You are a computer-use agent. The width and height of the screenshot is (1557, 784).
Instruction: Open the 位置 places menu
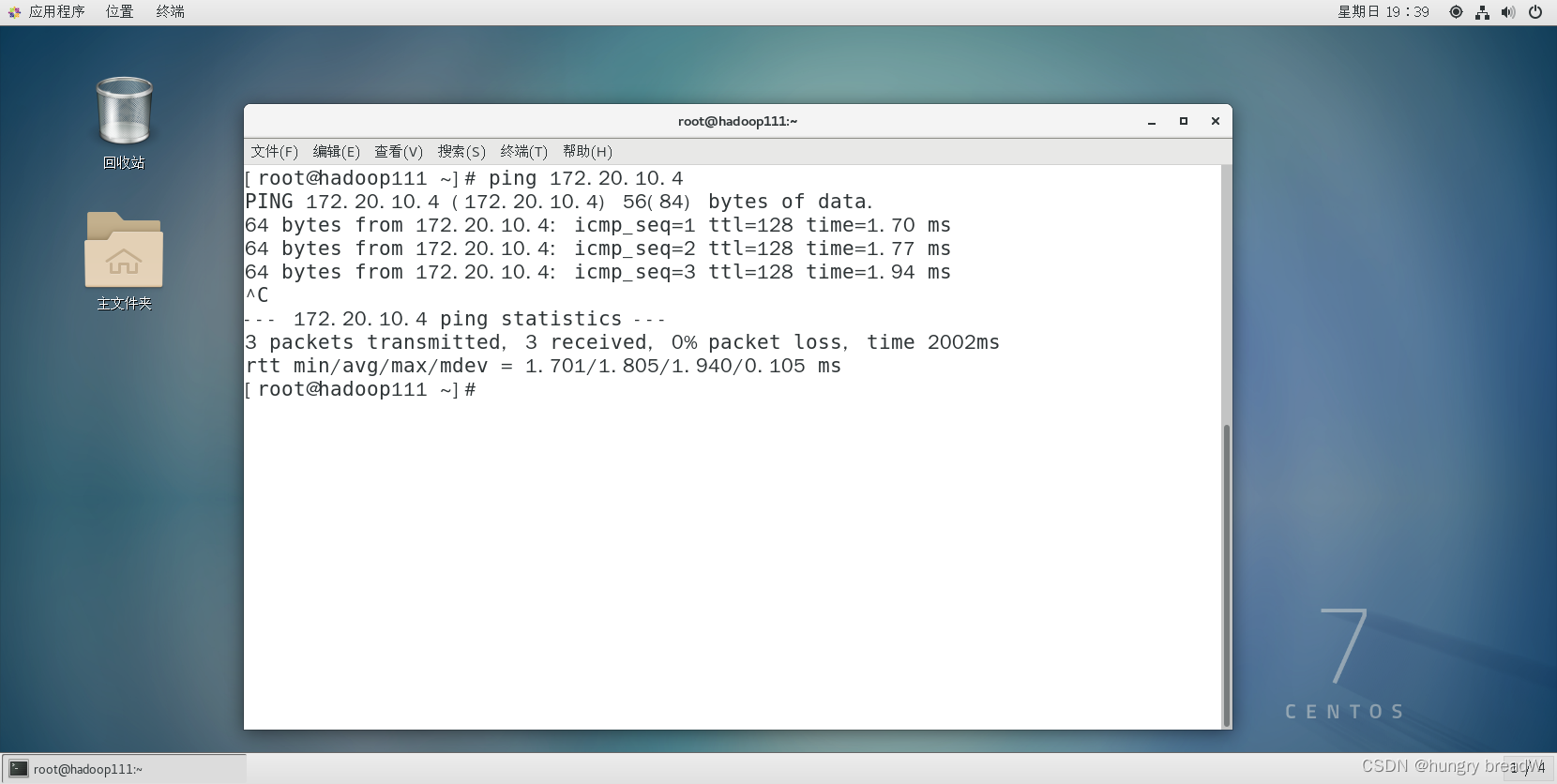pyautogui.click(x=119, y=12)
